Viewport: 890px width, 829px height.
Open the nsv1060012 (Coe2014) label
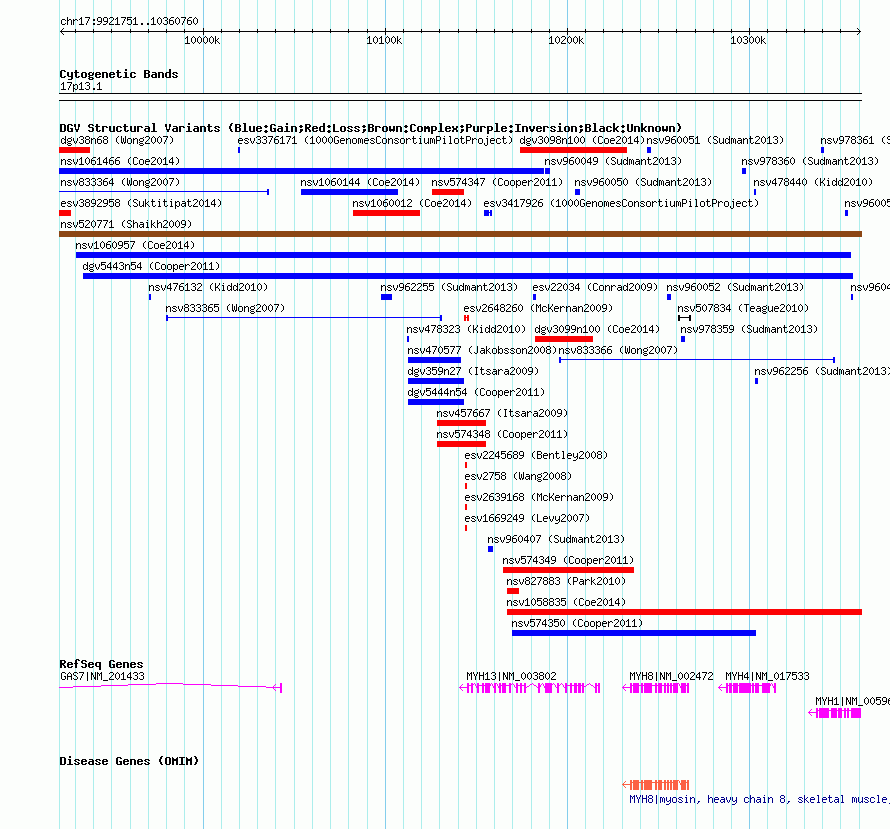412,203
